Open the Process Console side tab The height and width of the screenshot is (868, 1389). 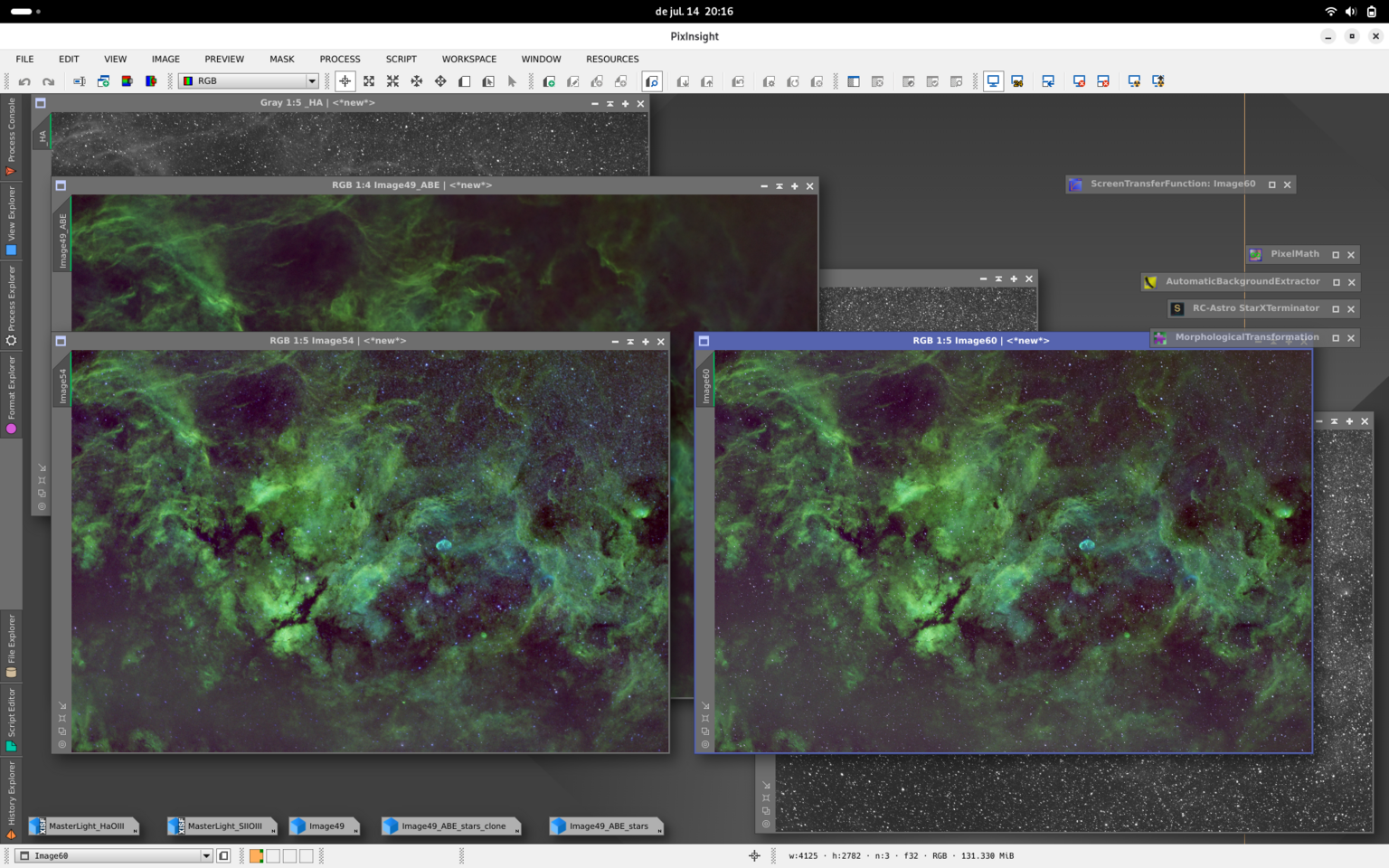11,137
